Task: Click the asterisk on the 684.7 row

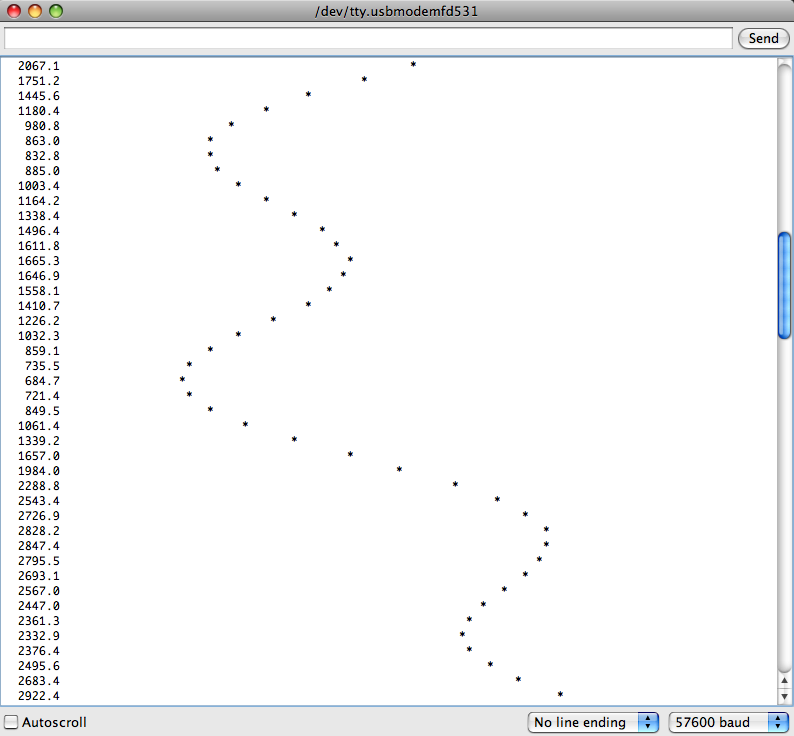Action: click(x=182, y=379)
